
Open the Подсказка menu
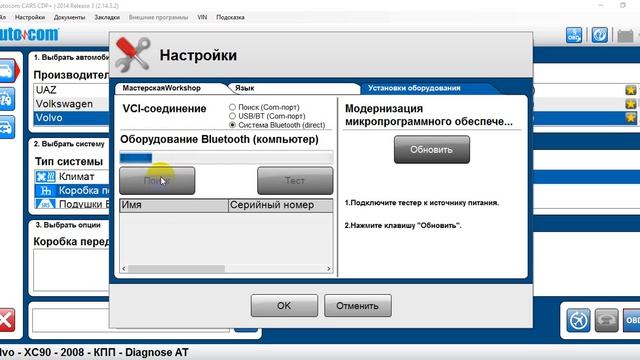230,18
